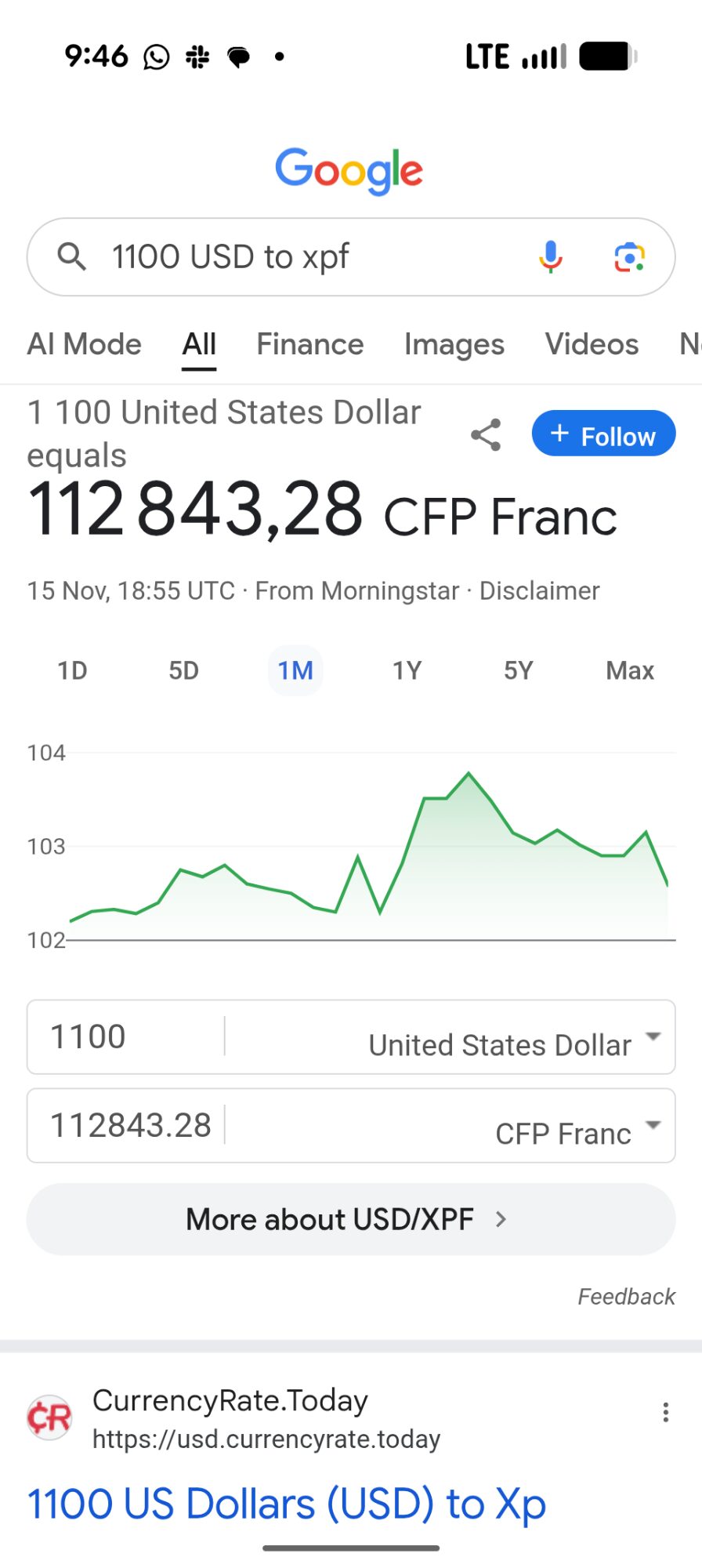The image size is (702, 1568).
Task: Click the peak point on the chart
Action: 469,774
